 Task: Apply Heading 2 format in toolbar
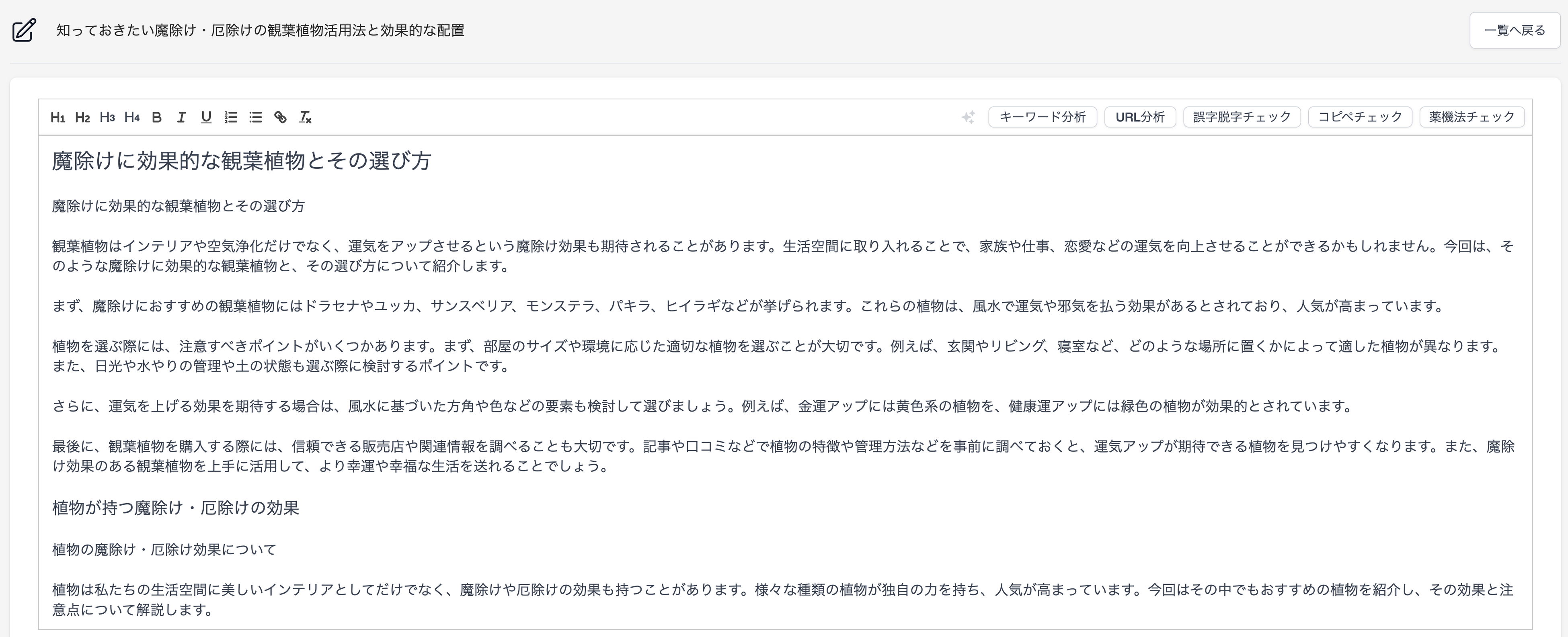[83, 117]
